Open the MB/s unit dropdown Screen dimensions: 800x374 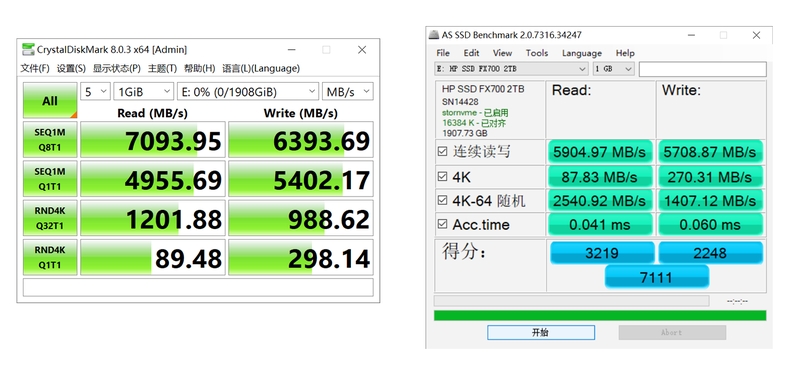pos(347,92)
